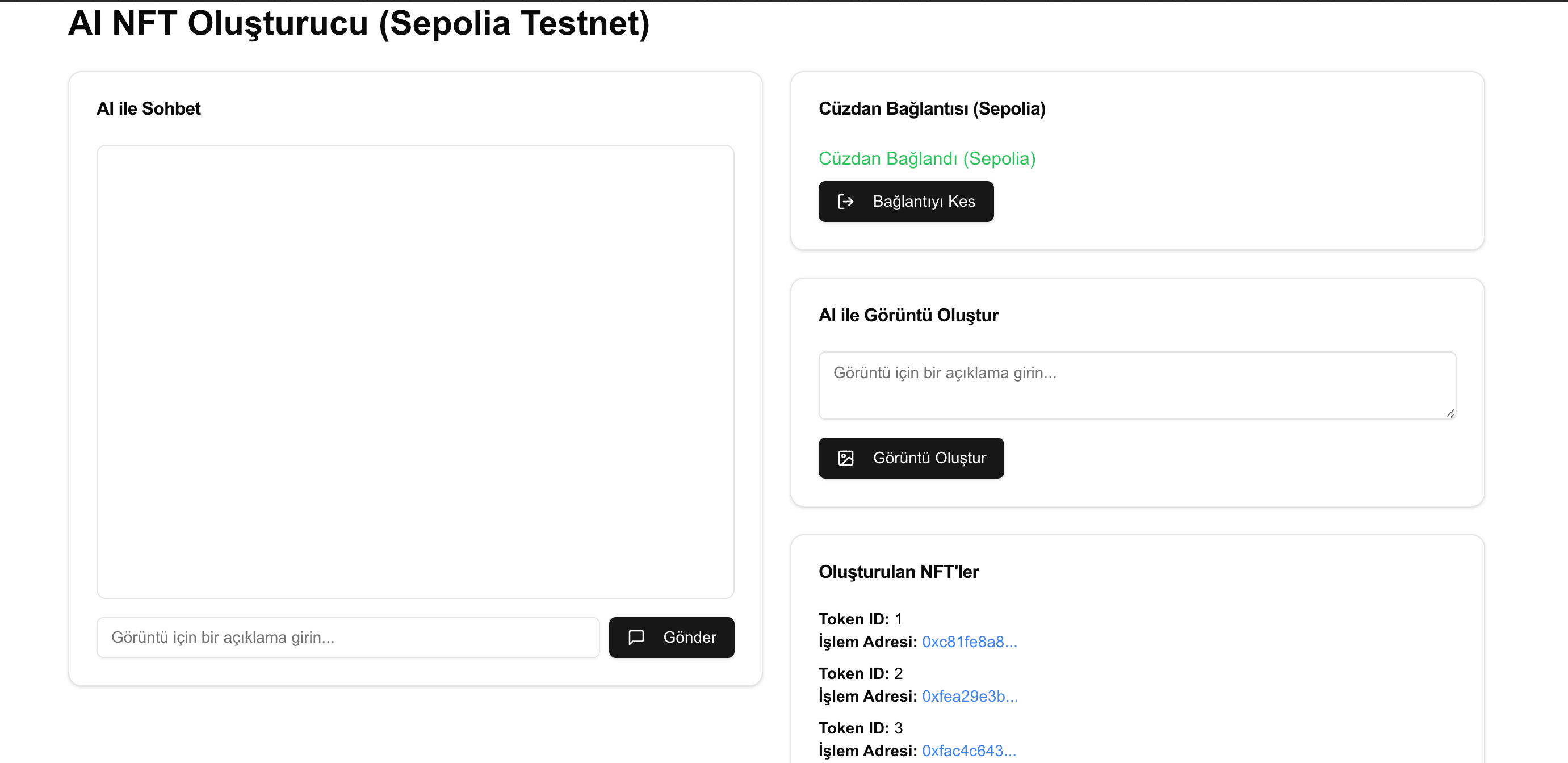Send chat message with Gönder button
Viewport: 1568px width, 763px height.
(672, 637)
